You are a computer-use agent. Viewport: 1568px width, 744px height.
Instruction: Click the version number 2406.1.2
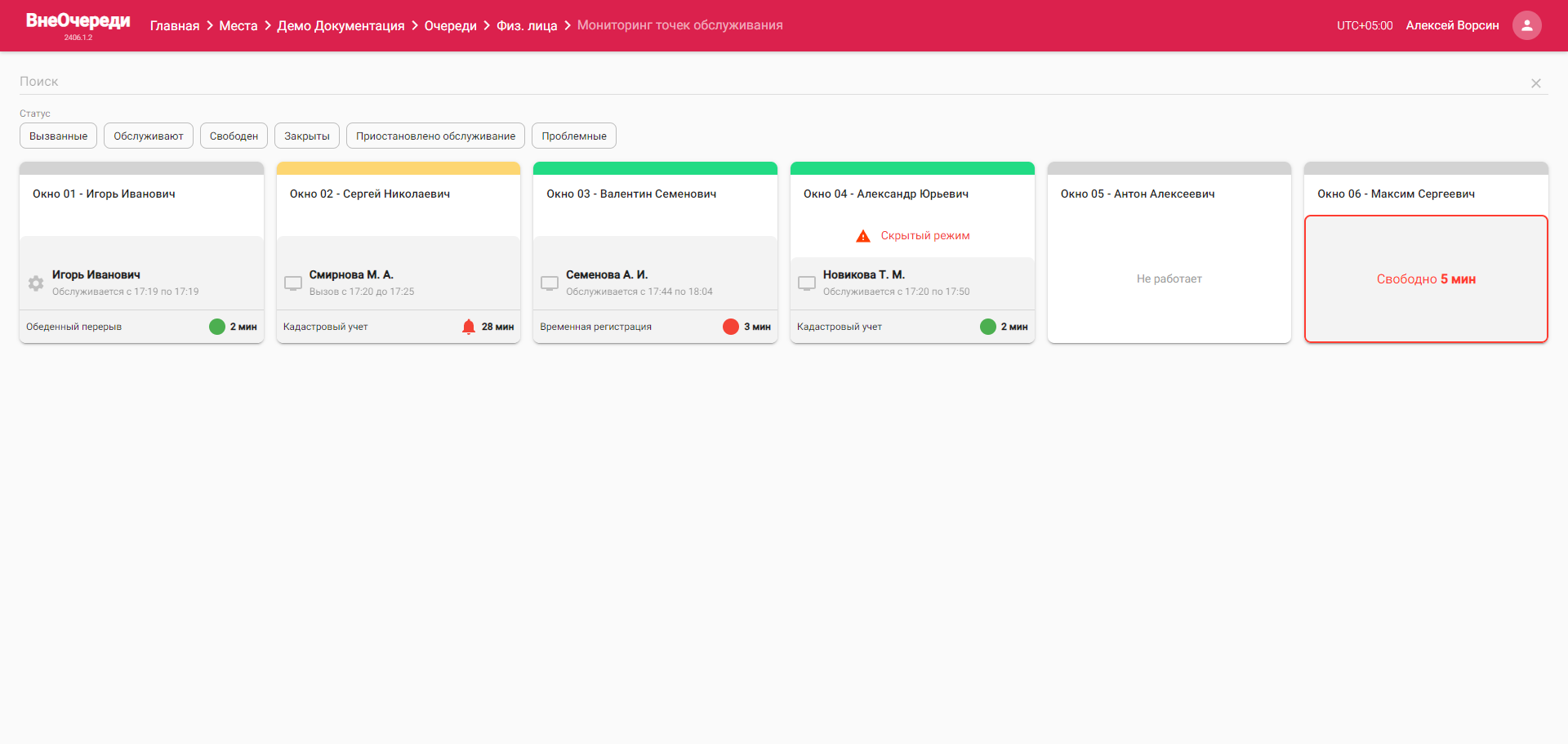78,38
